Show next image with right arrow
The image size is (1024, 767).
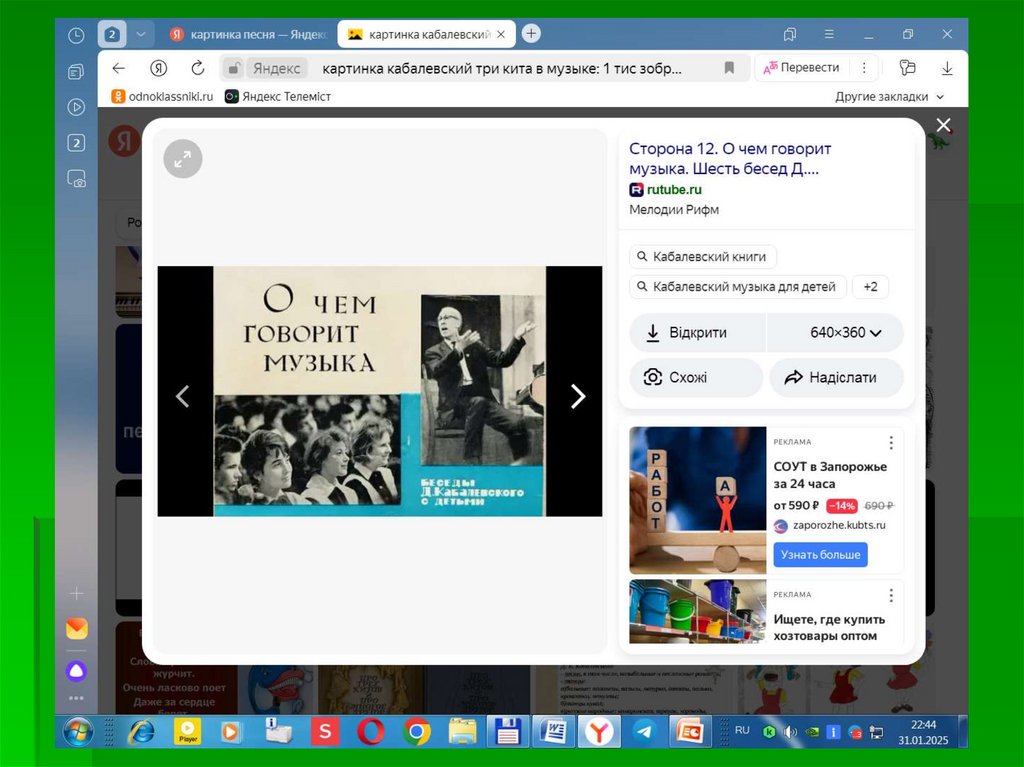click(577, 396)
